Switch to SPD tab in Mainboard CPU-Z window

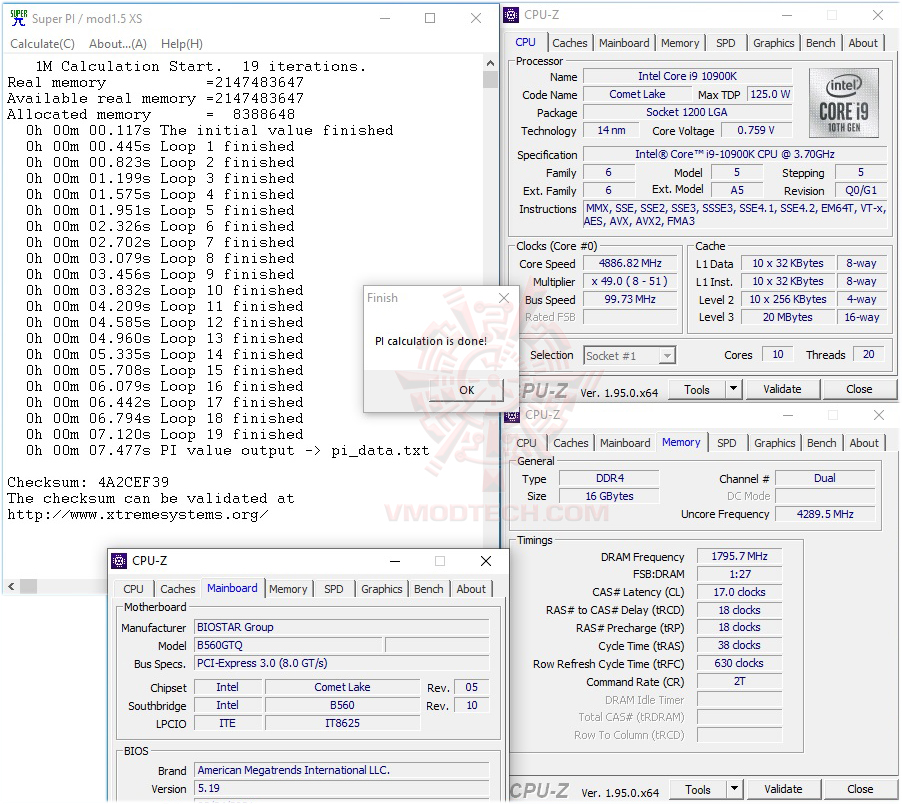tap(334, 589)
